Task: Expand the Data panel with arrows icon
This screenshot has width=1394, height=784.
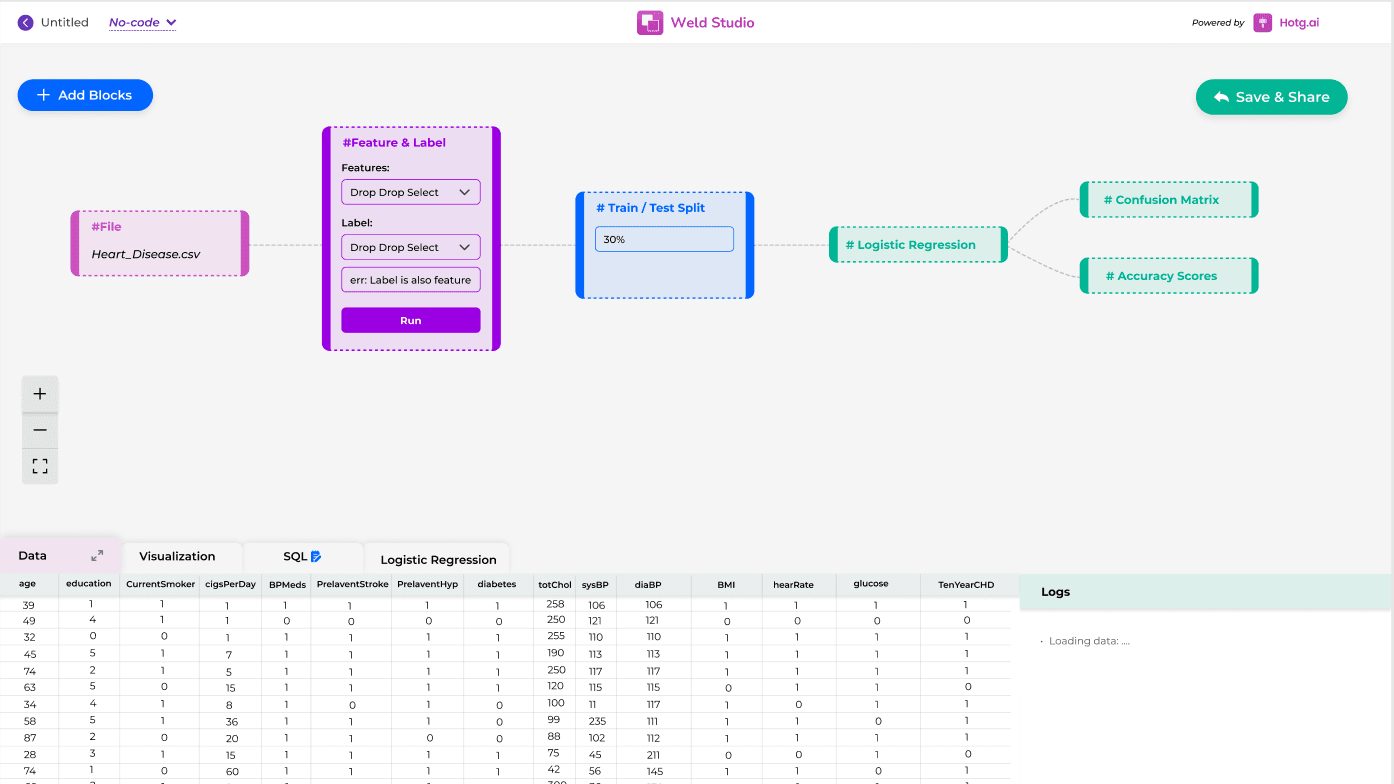Action: [97, 556]
